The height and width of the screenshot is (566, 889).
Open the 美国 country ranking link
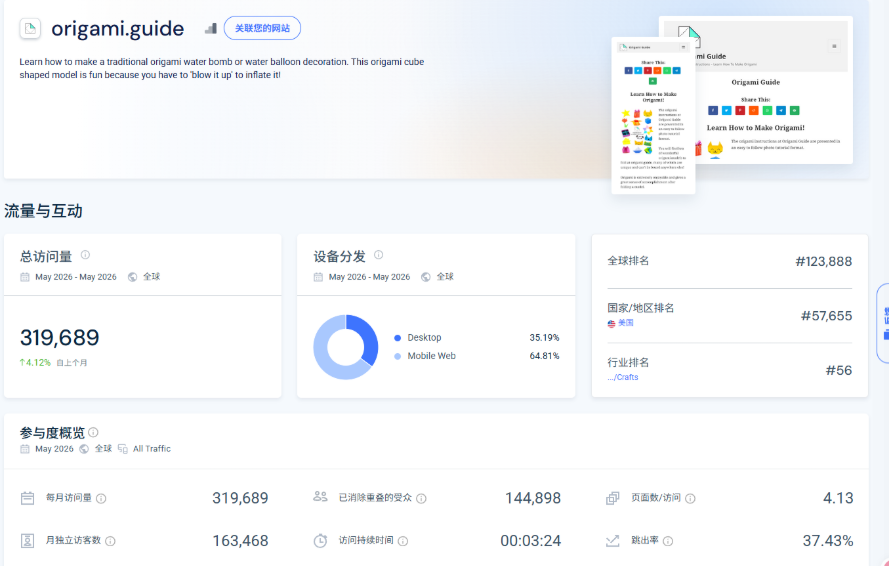(626, 323)
